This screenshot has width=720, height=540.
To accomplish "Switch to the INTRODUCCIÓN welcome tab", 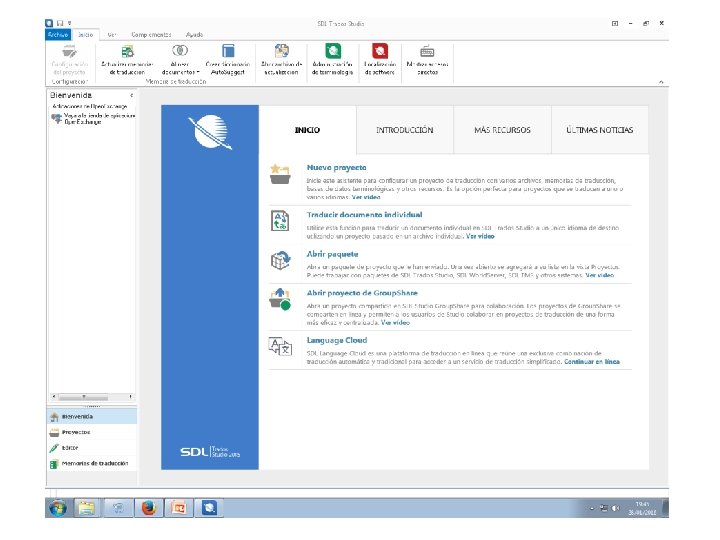I will 405,130.
